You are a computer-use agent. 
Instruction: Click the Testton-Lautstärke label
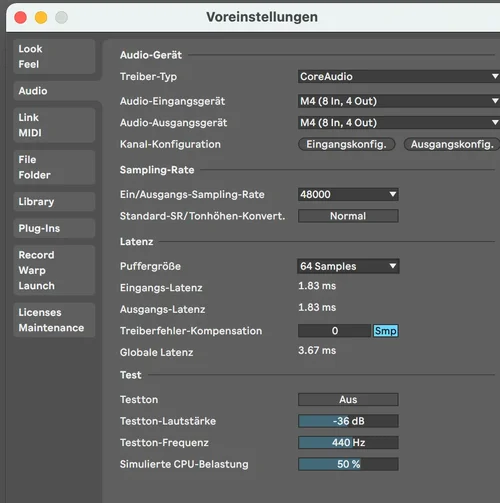point(168,421)
